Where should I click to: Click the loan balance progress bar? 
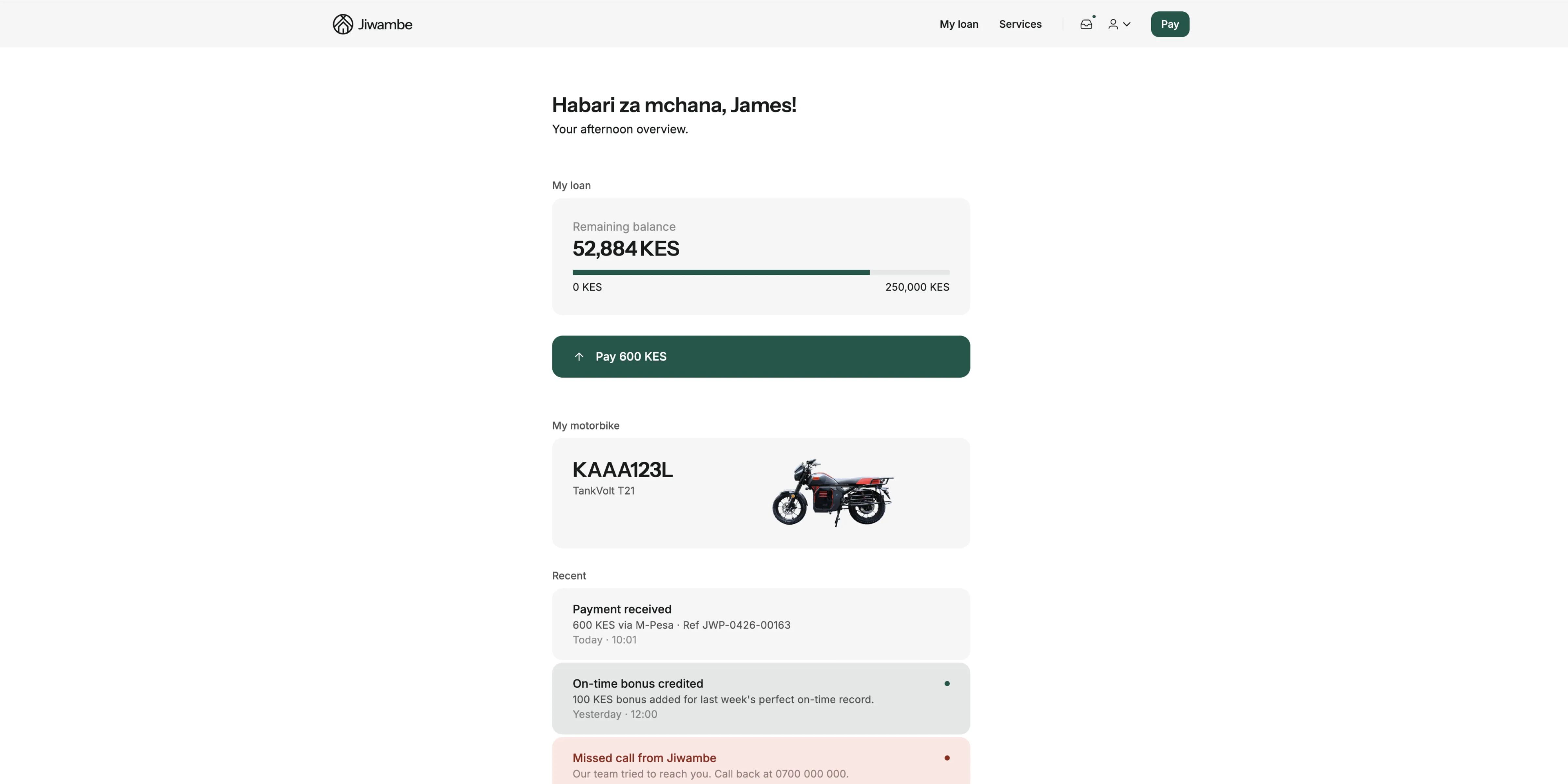point(761,272)
